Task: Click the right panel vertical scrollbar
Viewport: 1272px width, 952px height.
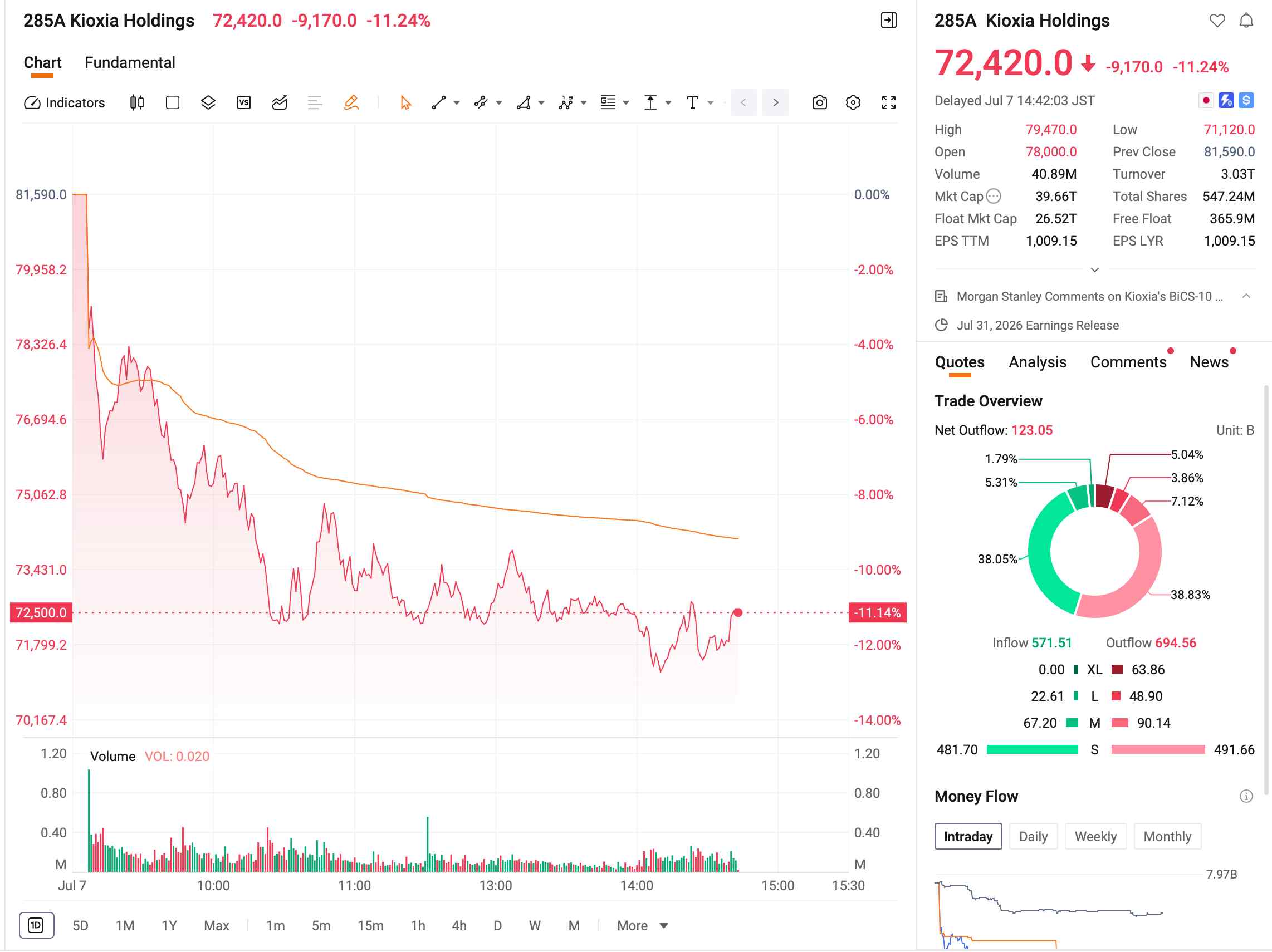Action: (x=1266, y=589)
